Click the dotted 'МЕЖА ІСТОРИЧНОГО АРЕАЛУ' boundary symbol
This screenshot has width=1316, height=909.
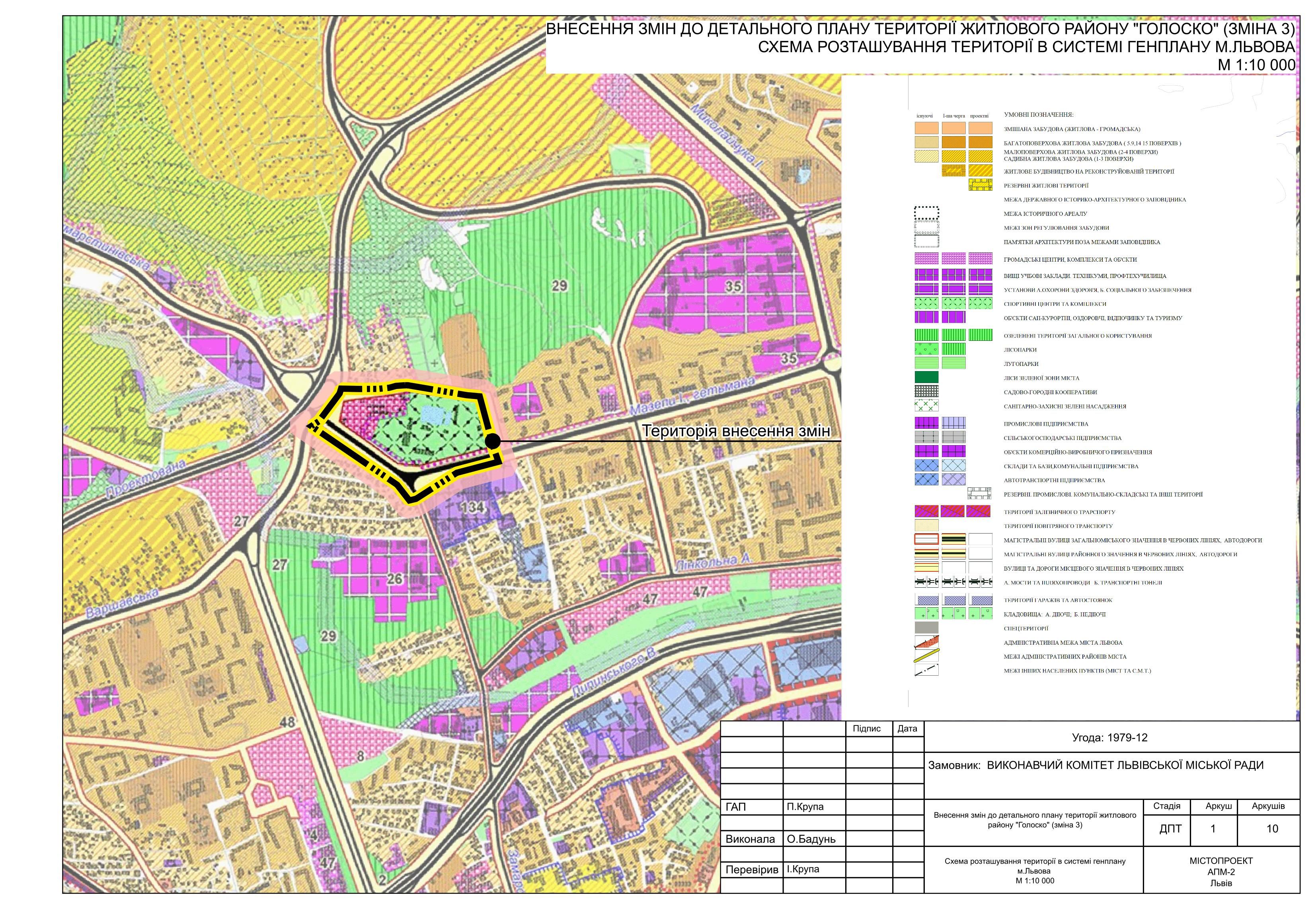[926, 213]
